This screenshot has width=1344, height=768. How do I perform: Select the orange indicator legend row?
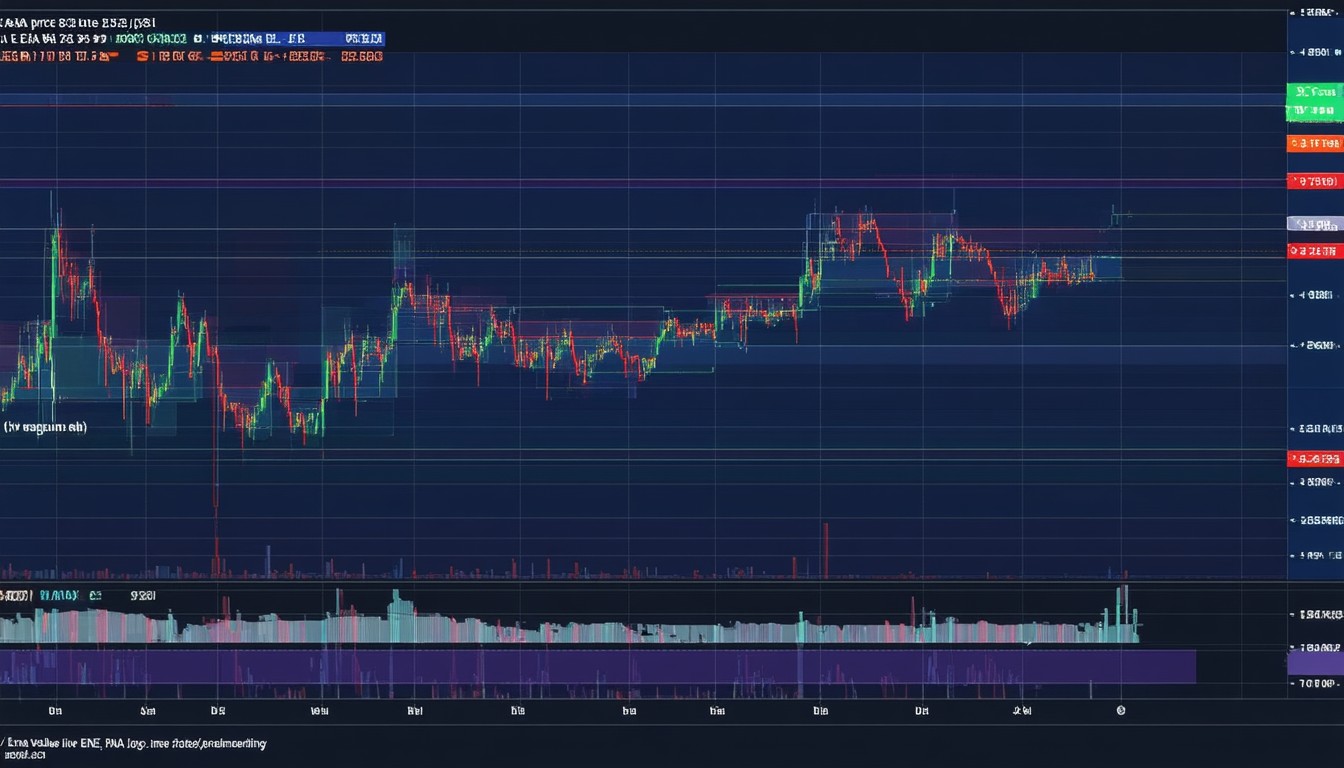[x=190, y=57]
